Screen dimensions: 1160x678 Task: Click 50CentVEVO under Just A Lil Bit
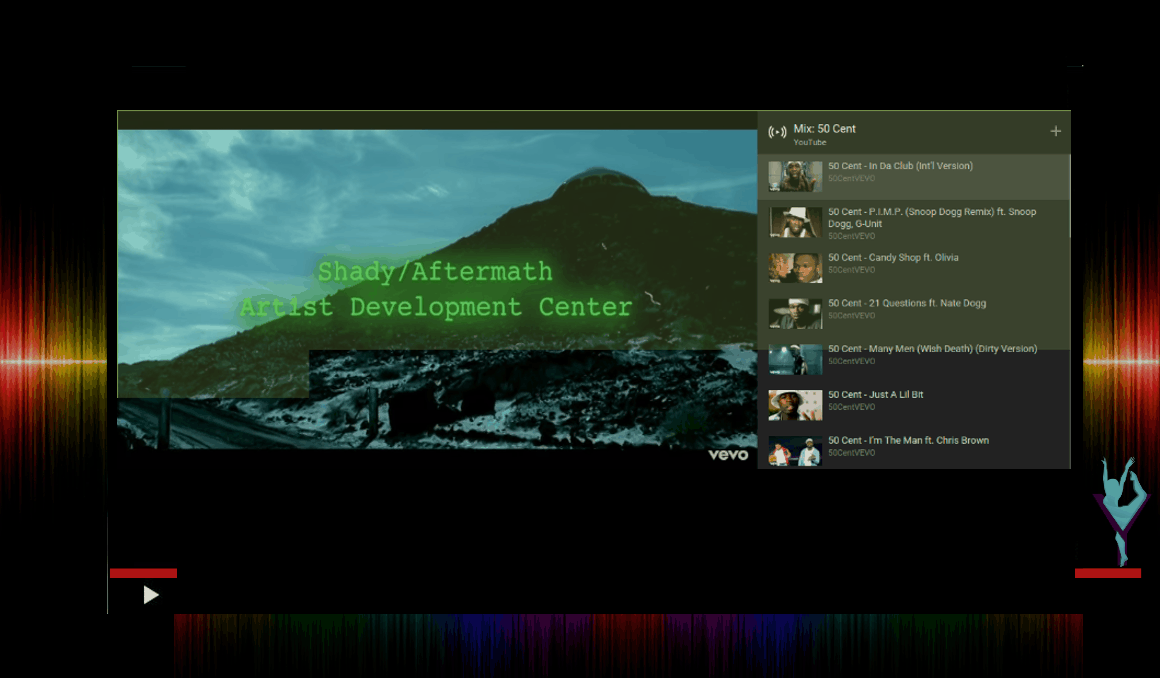click(x=852, y=407)
